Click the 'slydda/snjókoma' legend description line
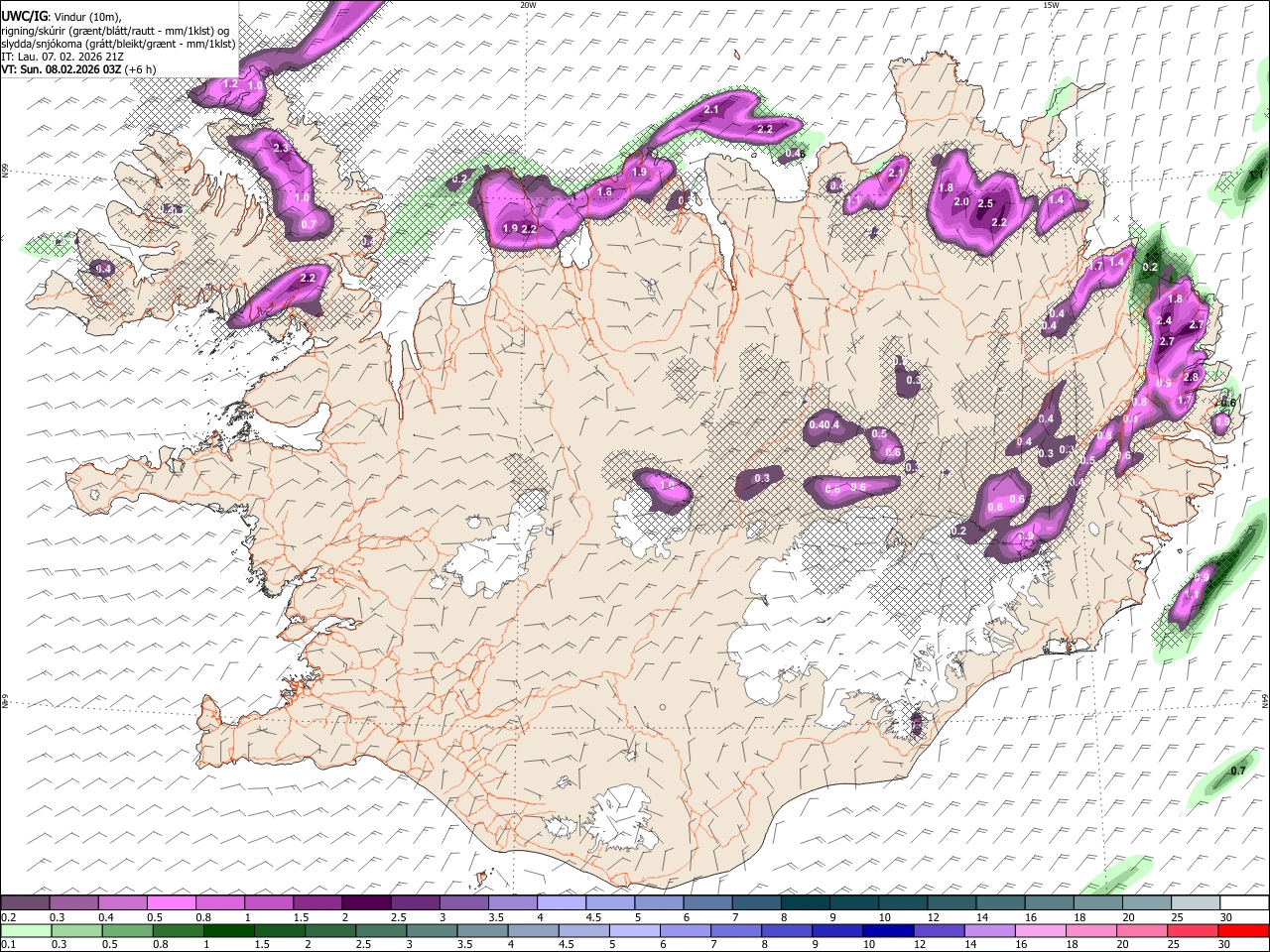 118,44
